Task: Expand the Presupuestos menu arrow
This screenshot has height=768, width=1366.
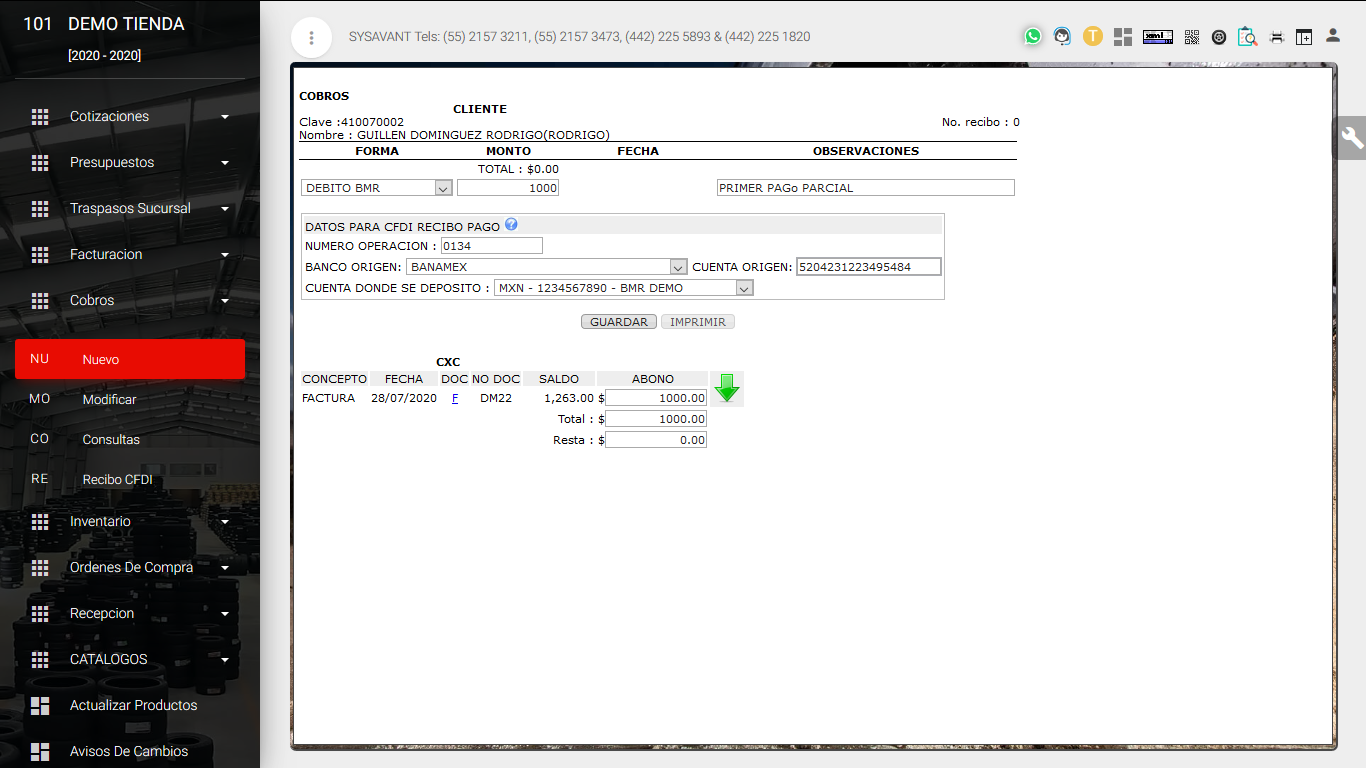Action: (225, 163)
